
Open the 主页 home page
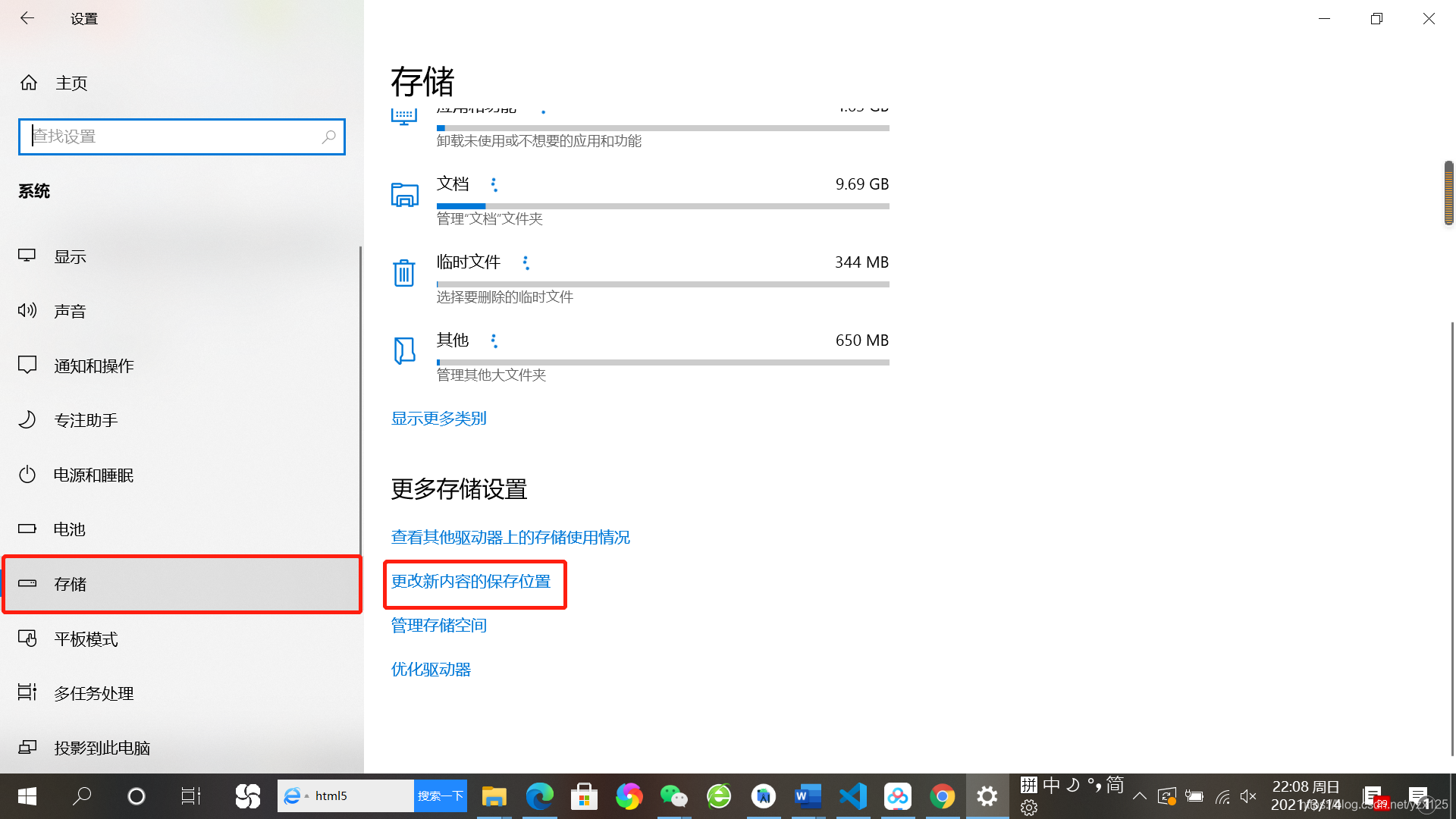71,83
